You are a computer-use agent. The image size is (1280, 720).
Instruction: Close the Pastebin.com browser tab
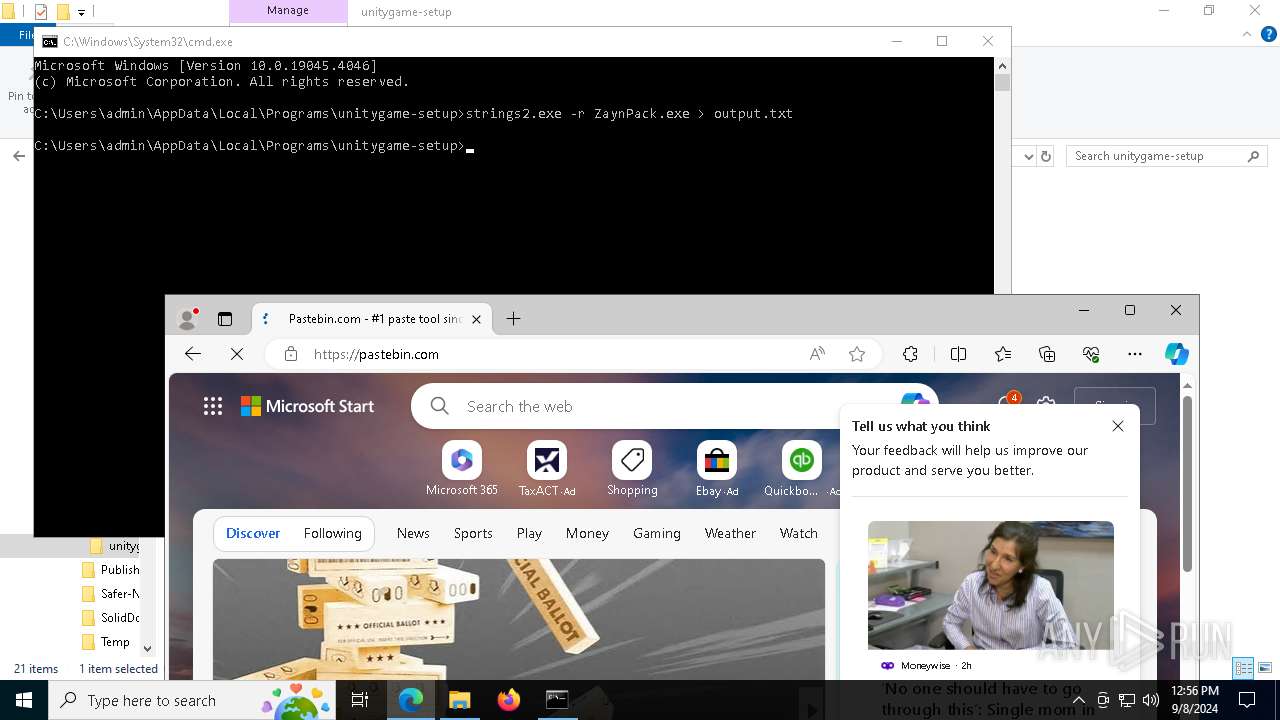[476, 319]
